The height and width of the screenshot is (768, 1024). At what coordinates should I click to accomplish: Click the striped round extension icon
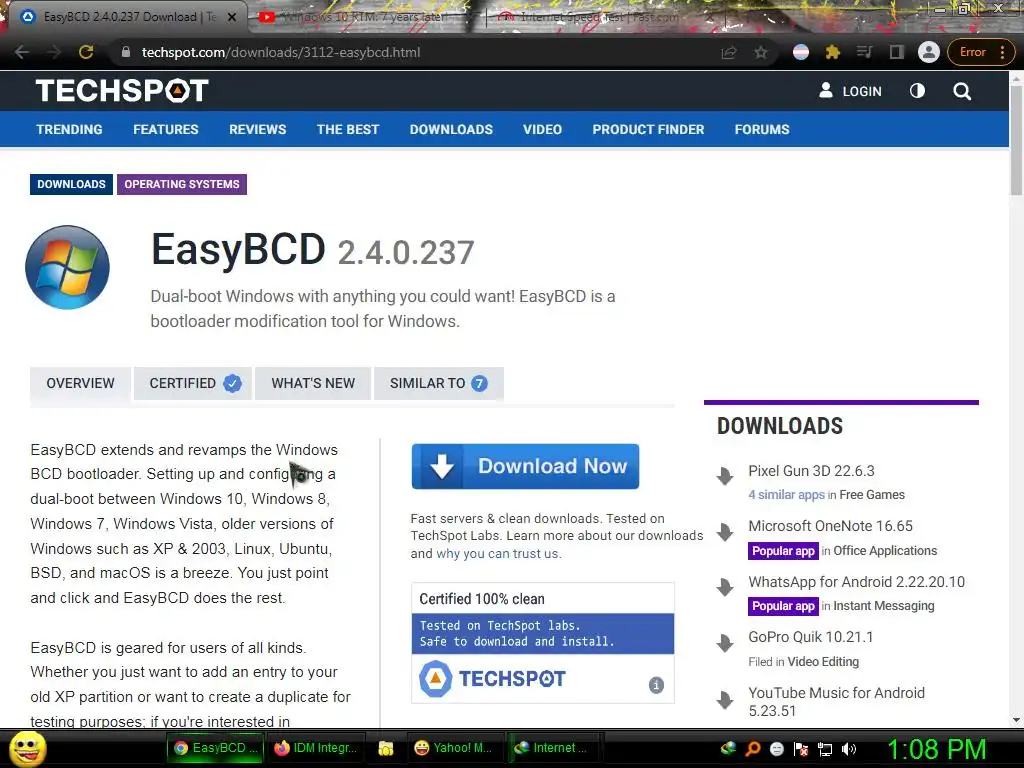coord(801,52)
